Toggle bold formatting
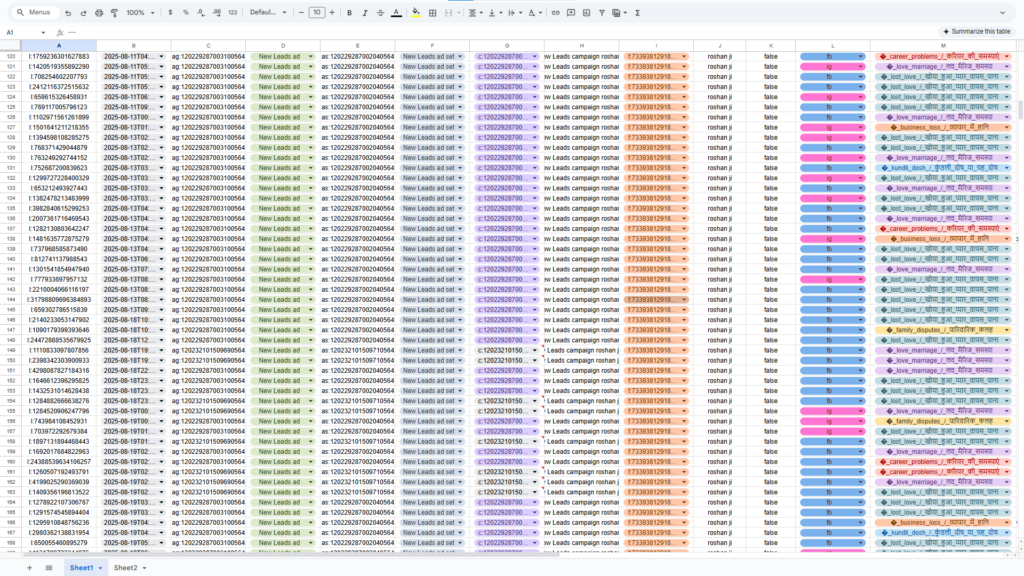Viewport: 1024px width, 576px height. [x=349, y=13]
